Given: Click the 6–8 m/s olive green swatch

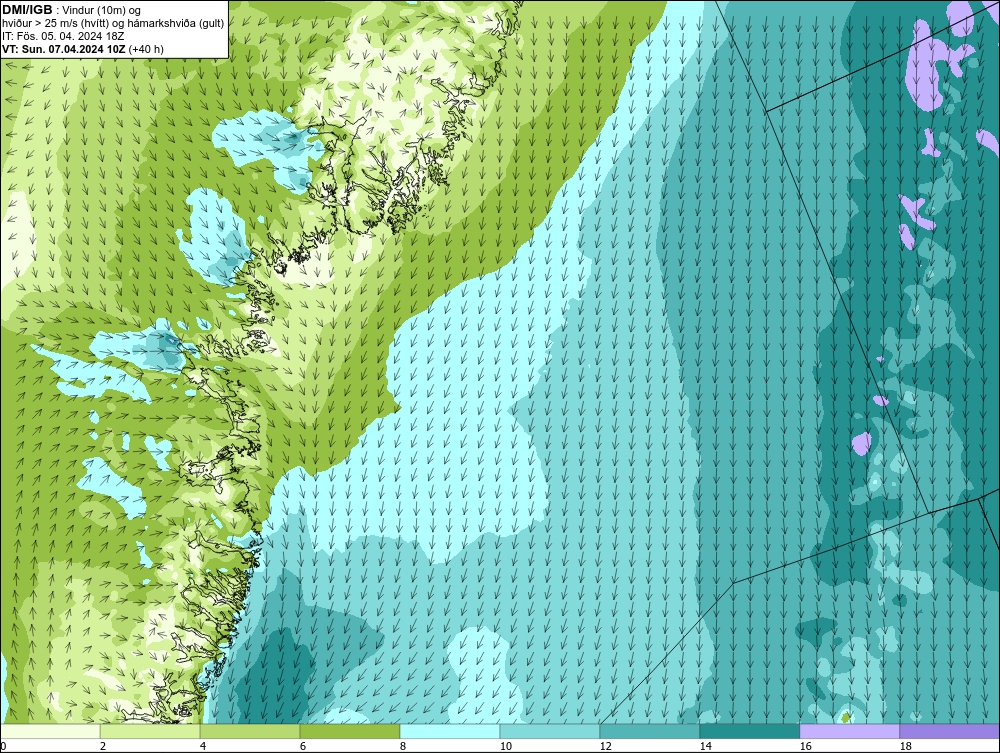Looking at the screenshot, I should 350,731.
